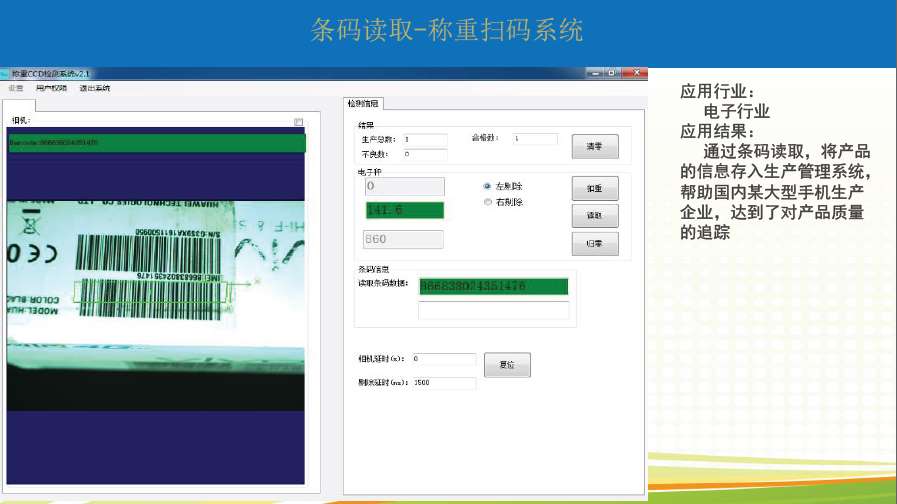This screenshot has width=897, height=504.
Task: Click the green Barcode result banner
Action: coord(157,142)
